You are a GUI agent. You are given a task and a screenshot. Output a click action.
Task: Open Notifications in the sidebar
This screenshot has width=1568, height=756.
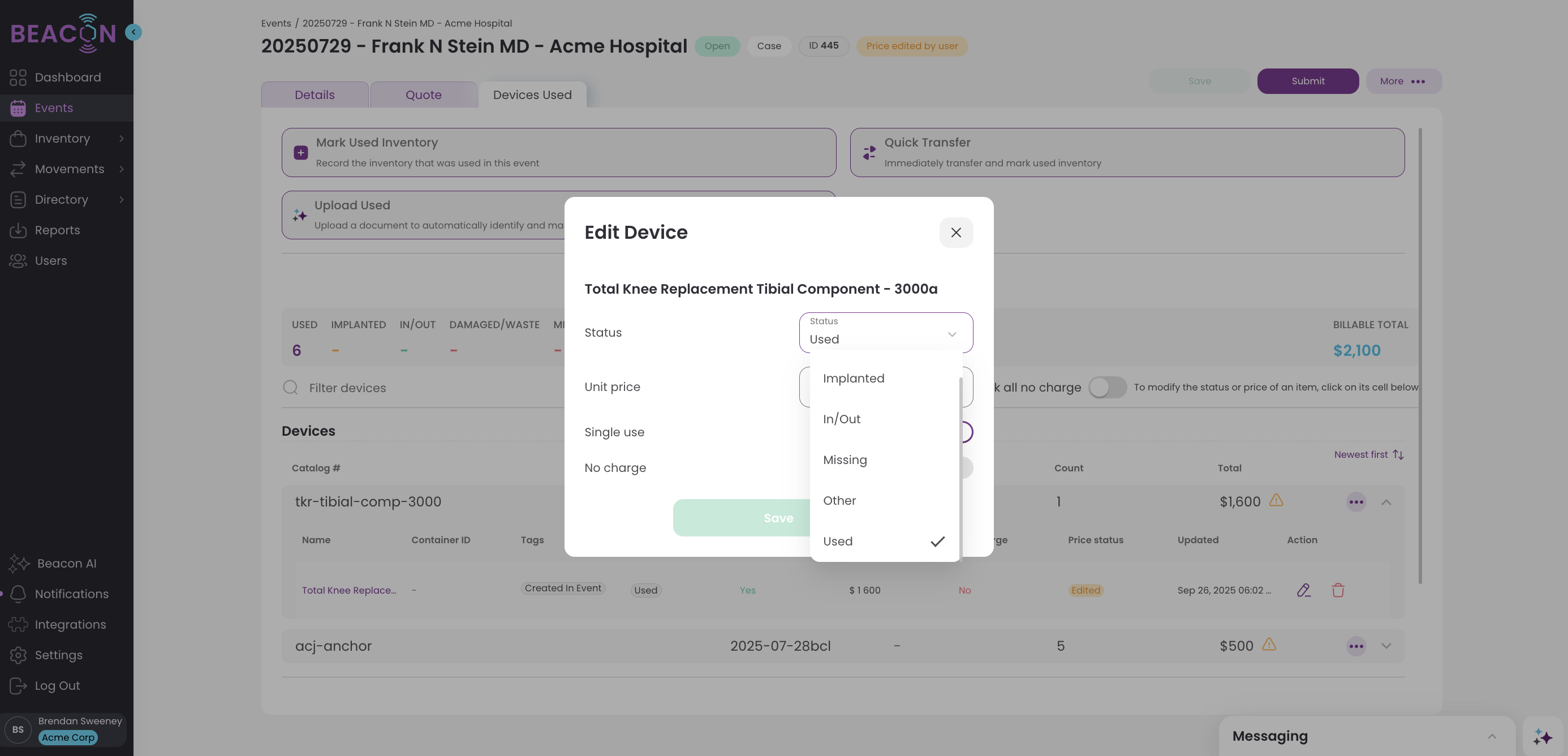click(71, 594)
